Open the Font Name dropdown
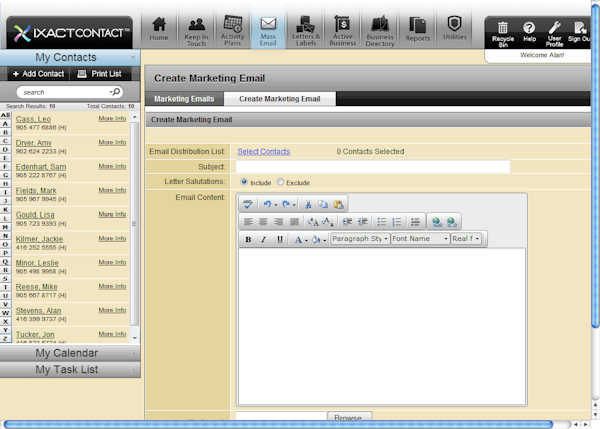Screen dimensions: 600x429 click(420, 240)
